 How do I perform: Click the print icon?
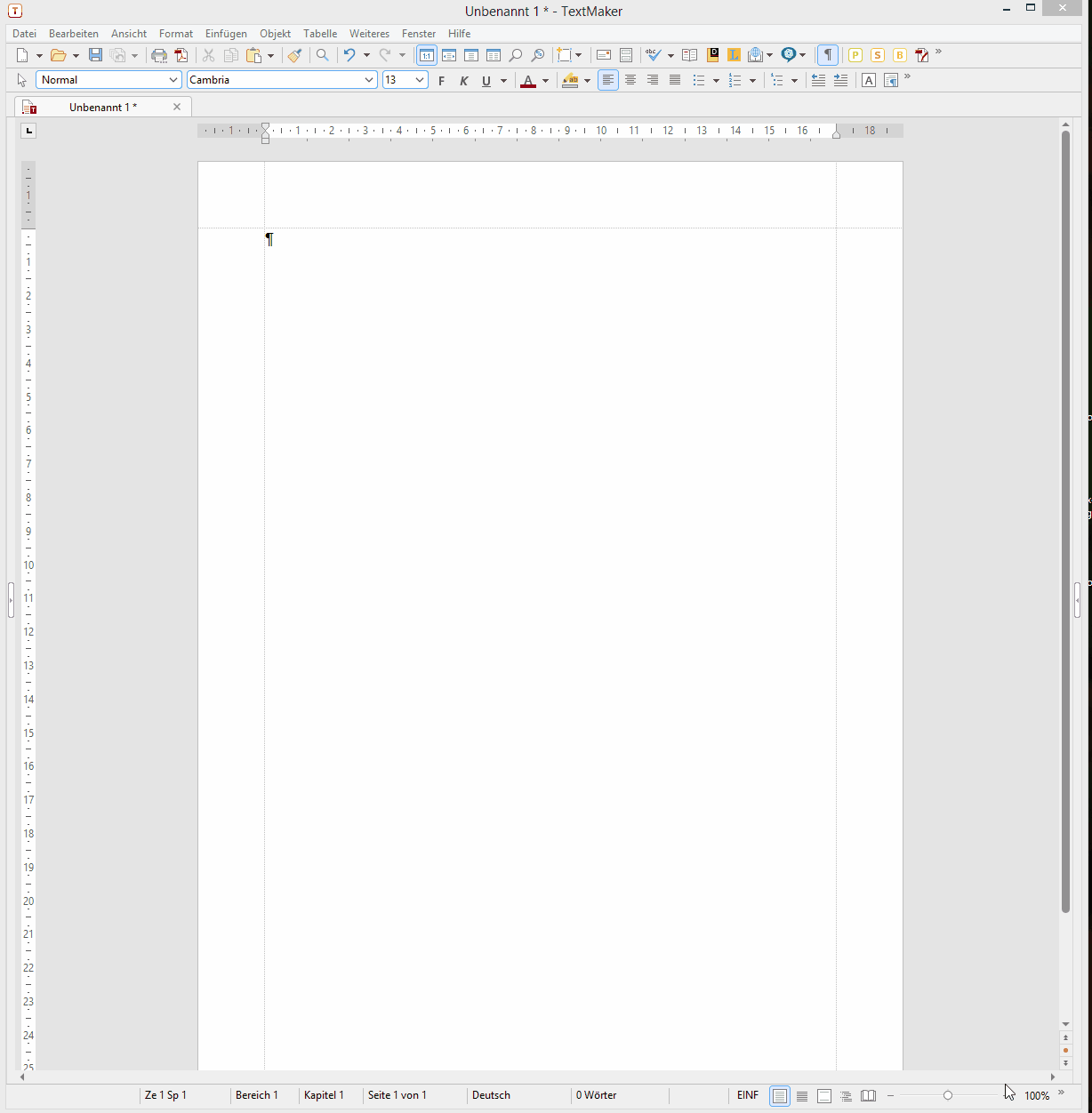coord(159,55)
